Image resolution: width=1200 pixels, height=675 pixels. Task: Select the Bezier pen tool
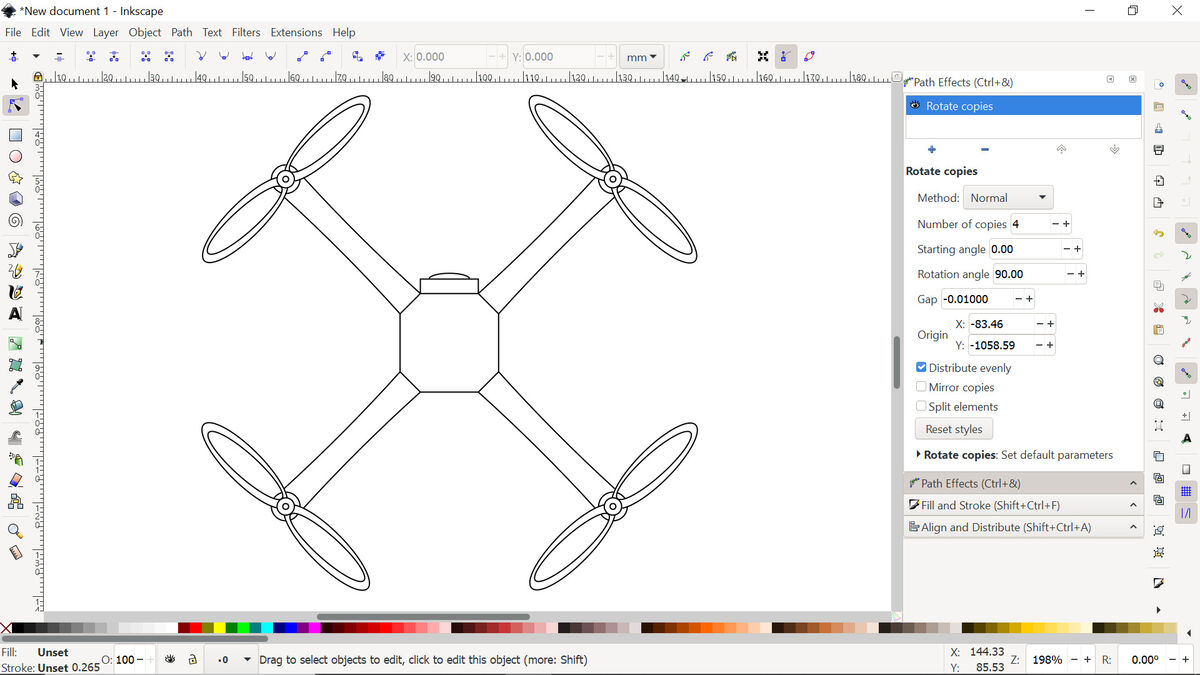tap(15, 250)
